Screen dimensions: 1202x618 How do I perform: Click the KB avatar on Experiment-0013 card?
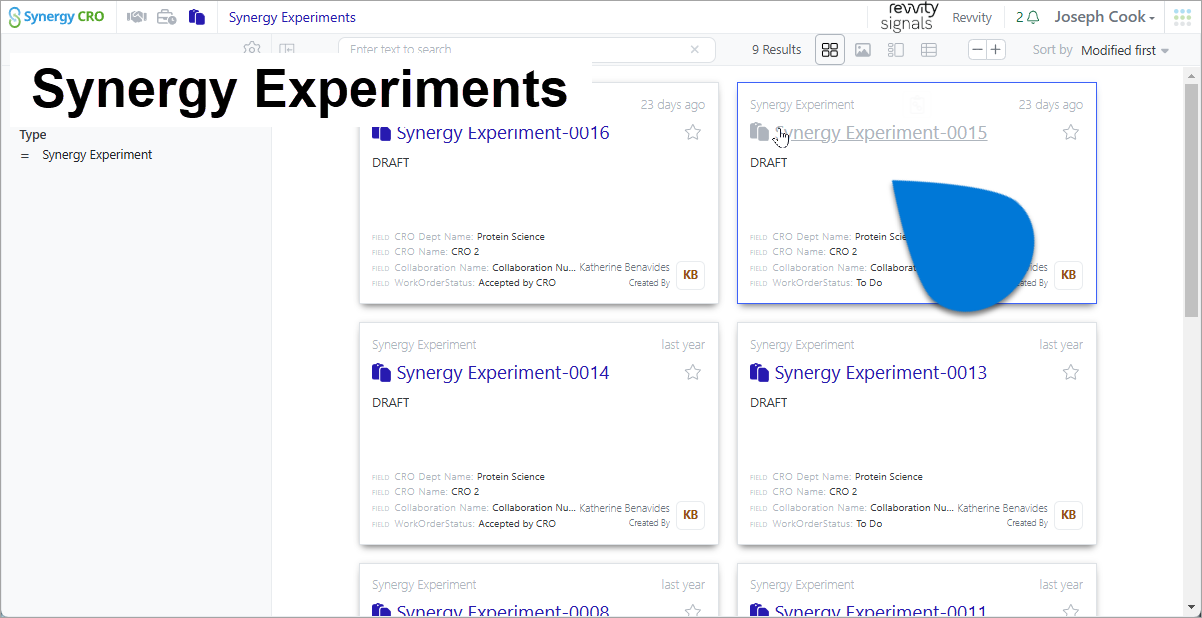[x=1068, y=515]
